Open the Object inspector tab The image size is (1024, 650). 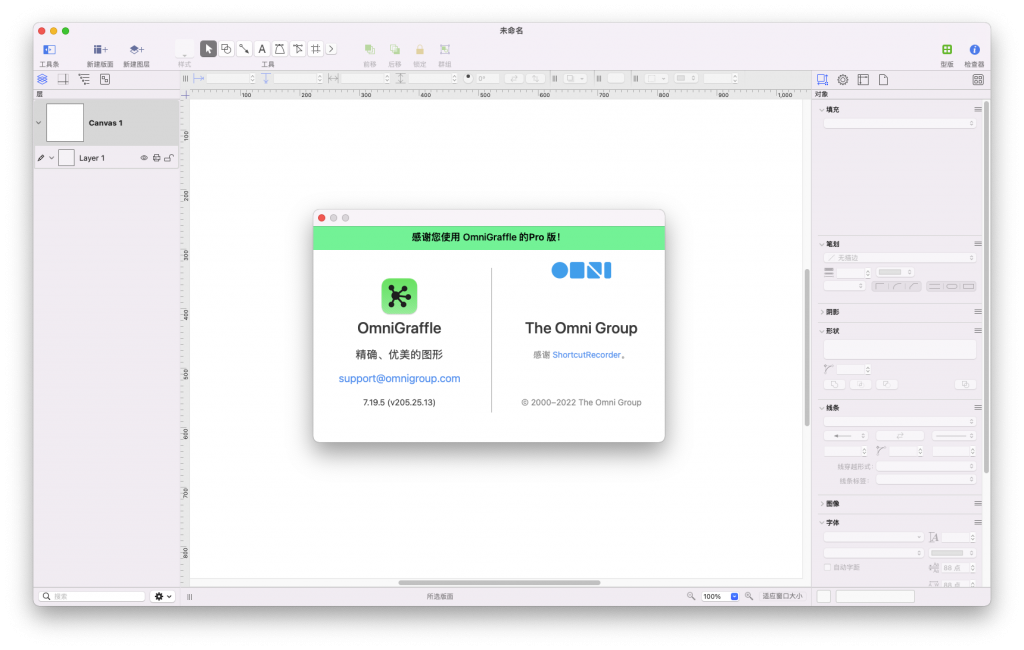click(x=822, y=79)
